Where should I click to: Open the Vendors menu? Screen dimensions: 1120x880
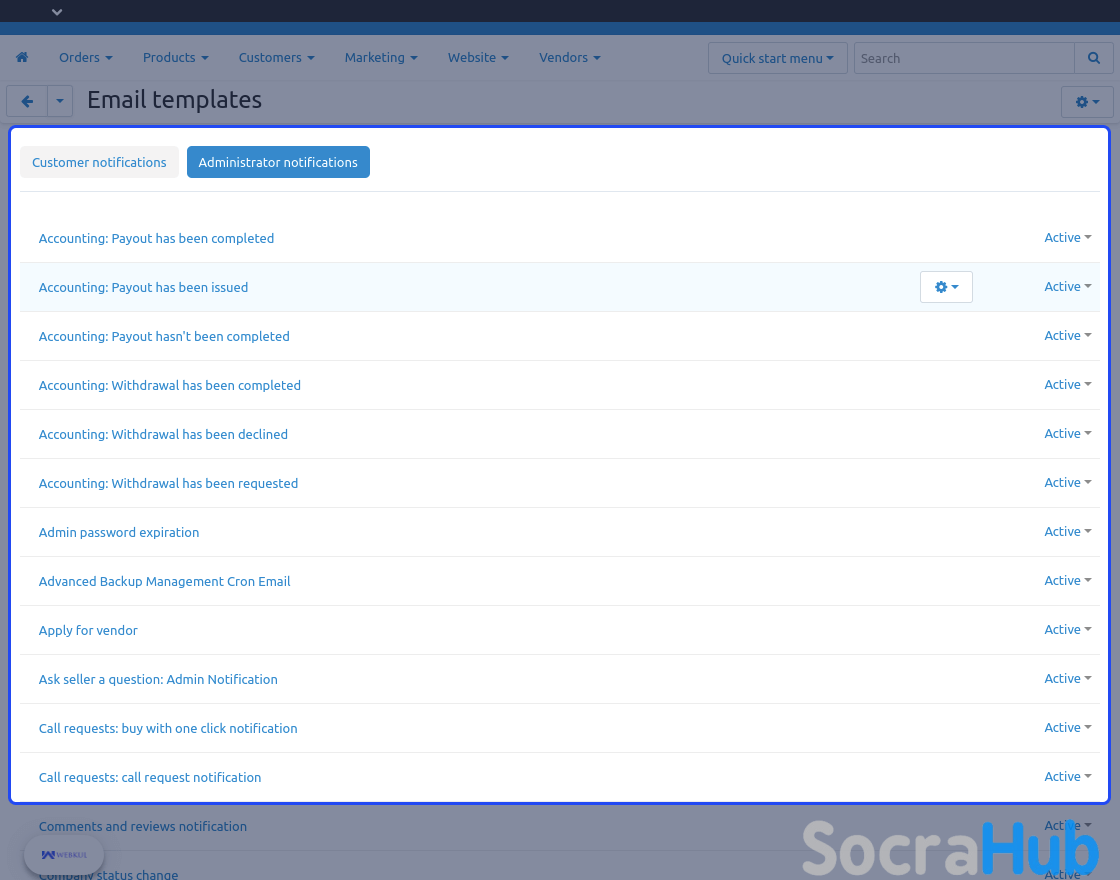click(x=569, y=57)
